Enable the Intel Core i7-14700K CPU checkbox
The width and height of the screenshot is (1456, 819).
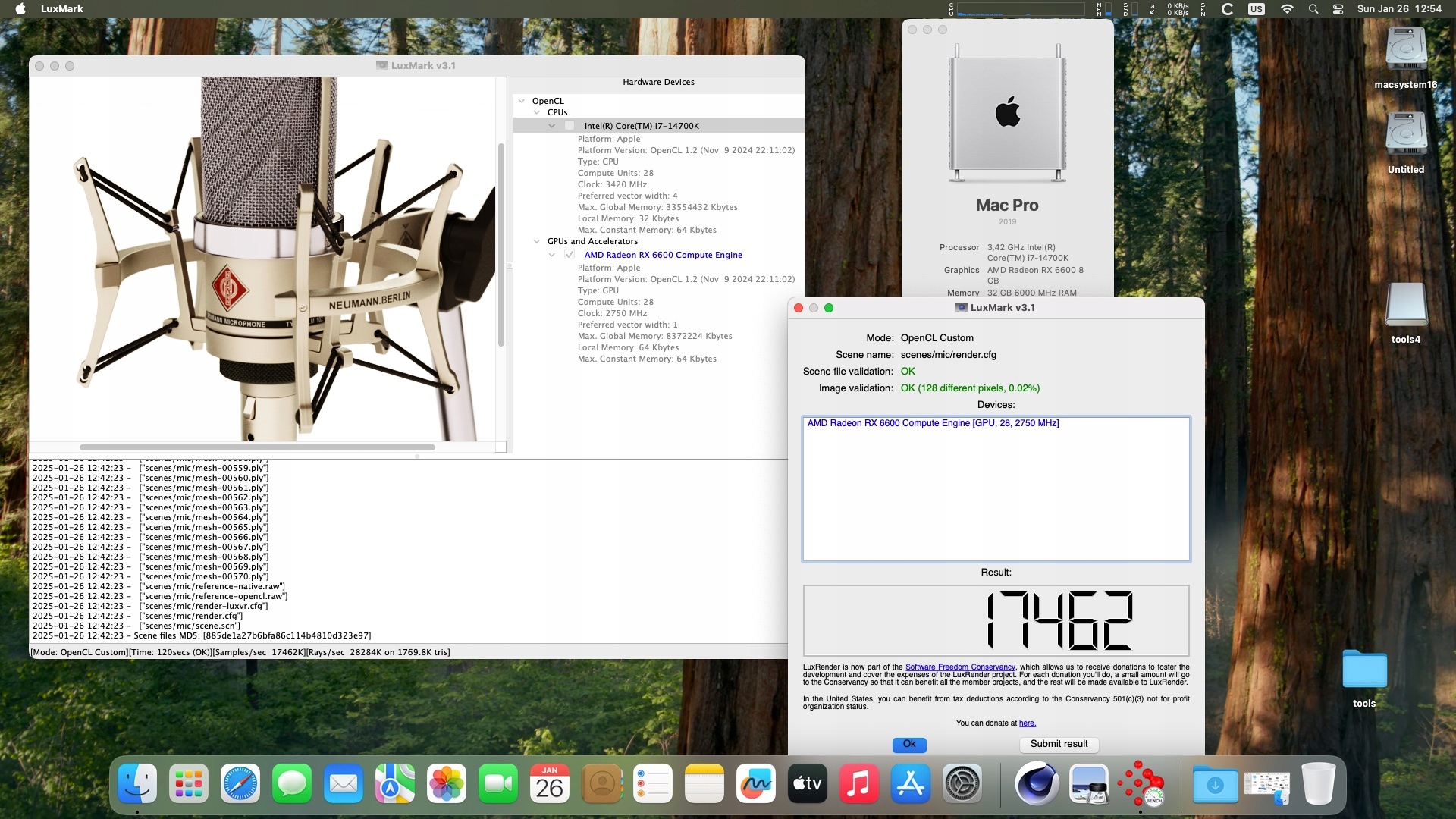tap(570, 126)
